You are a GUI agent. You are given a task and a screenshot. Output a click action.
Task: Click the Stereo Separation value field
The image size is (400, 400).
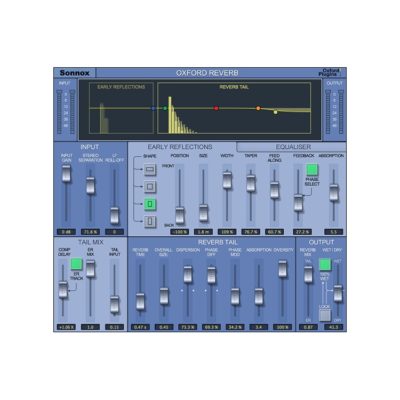point(90,232)
